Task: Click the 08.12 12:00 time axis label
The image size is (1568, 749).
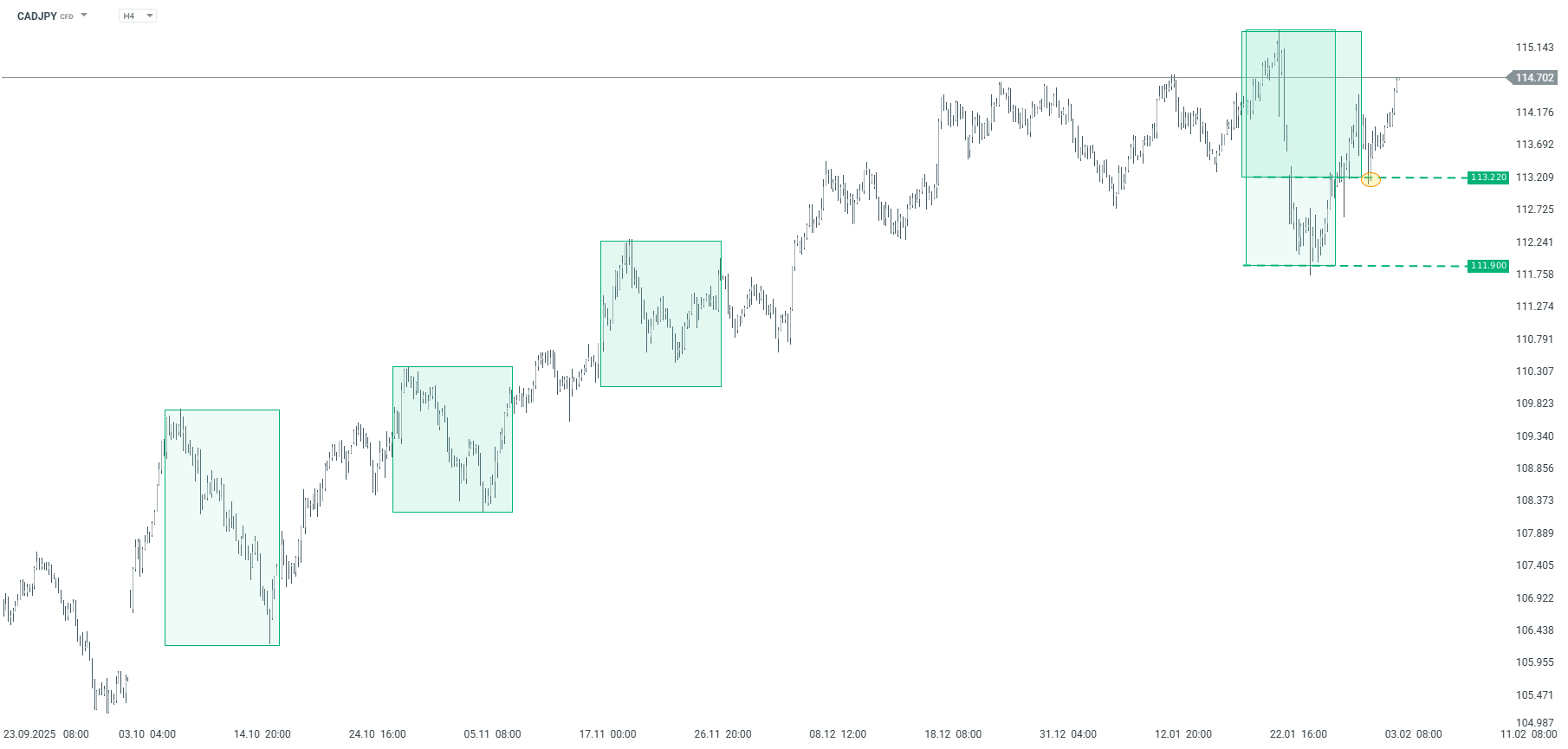Action: click(x=838, y=734)
